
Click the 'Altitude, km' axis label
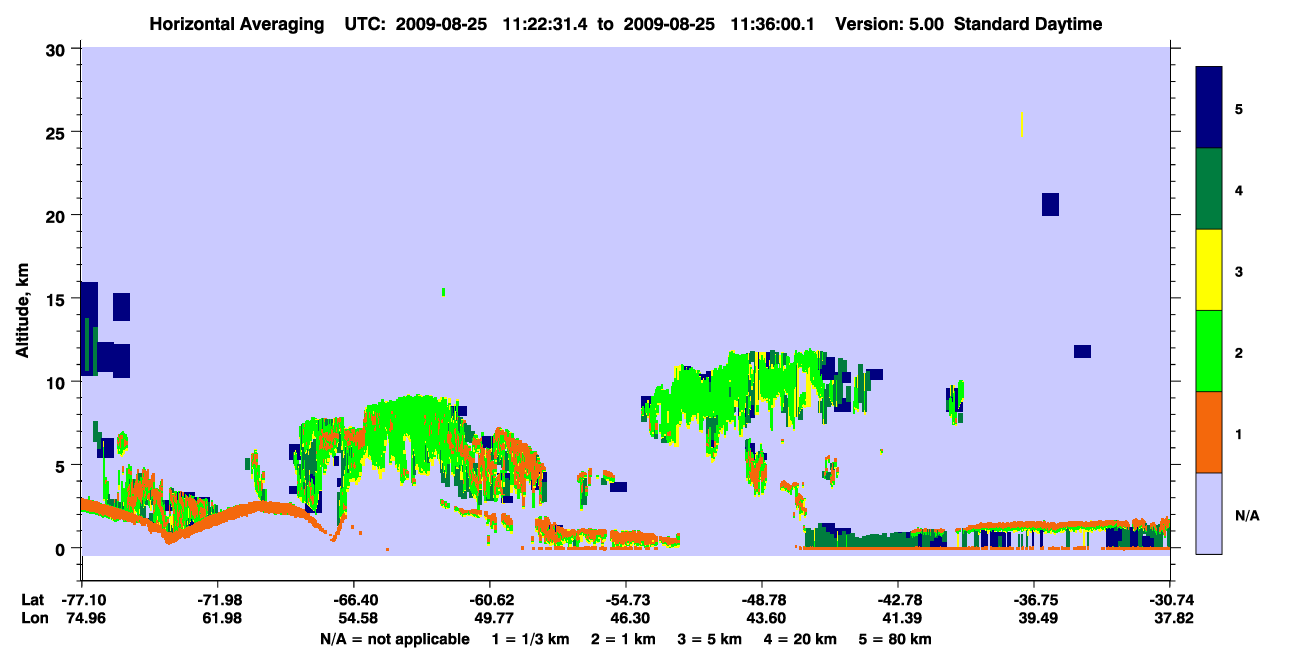[x=22, y=311]
